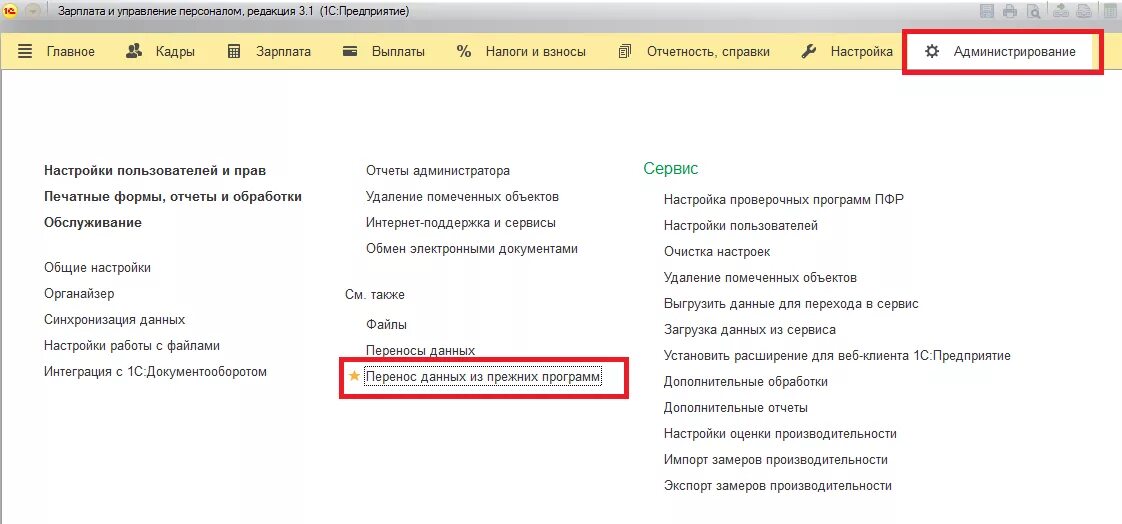
Task: Open the 1C main menu logo button
Action: 10,11
